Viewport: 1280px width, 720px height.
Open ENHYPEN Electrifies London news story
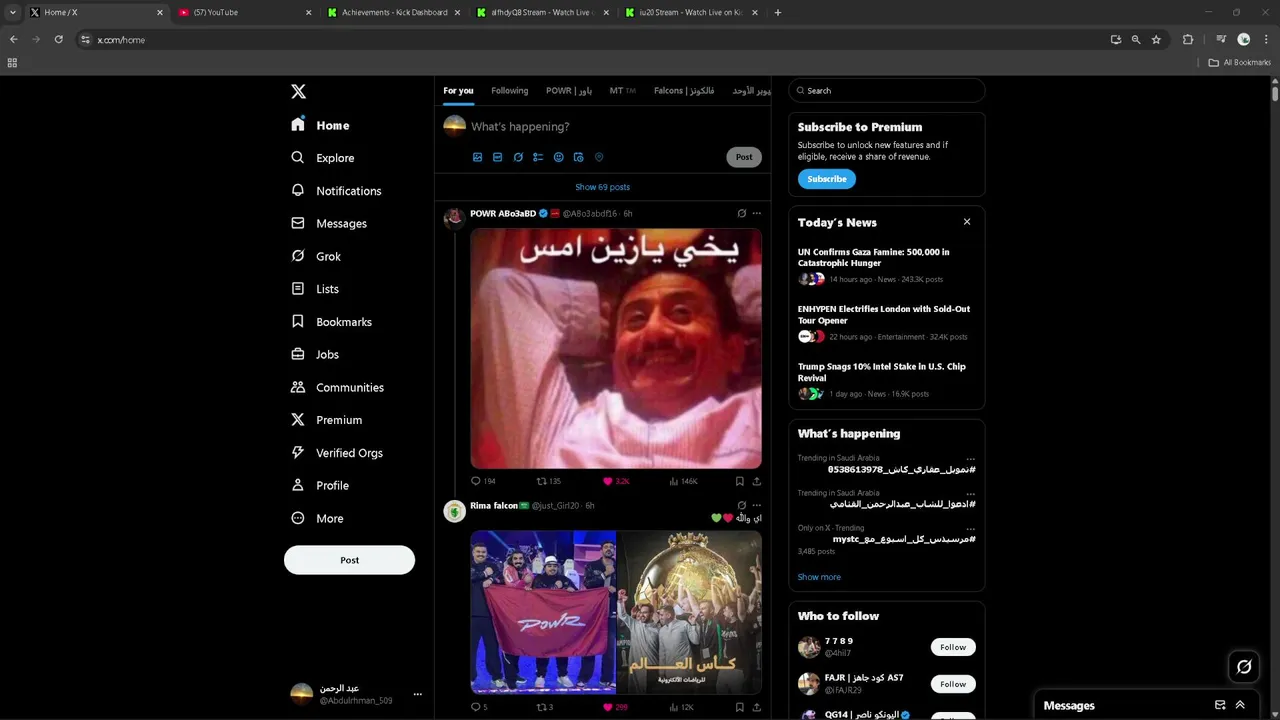(886, 322)
